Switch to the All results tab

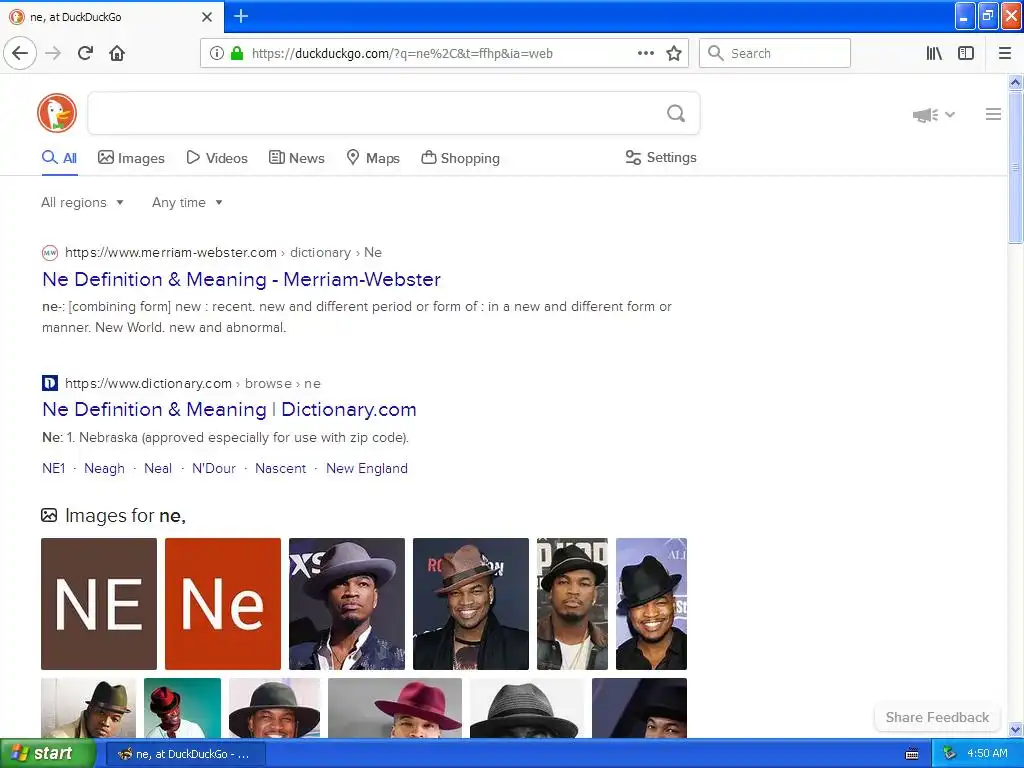(x=59, y=158)
